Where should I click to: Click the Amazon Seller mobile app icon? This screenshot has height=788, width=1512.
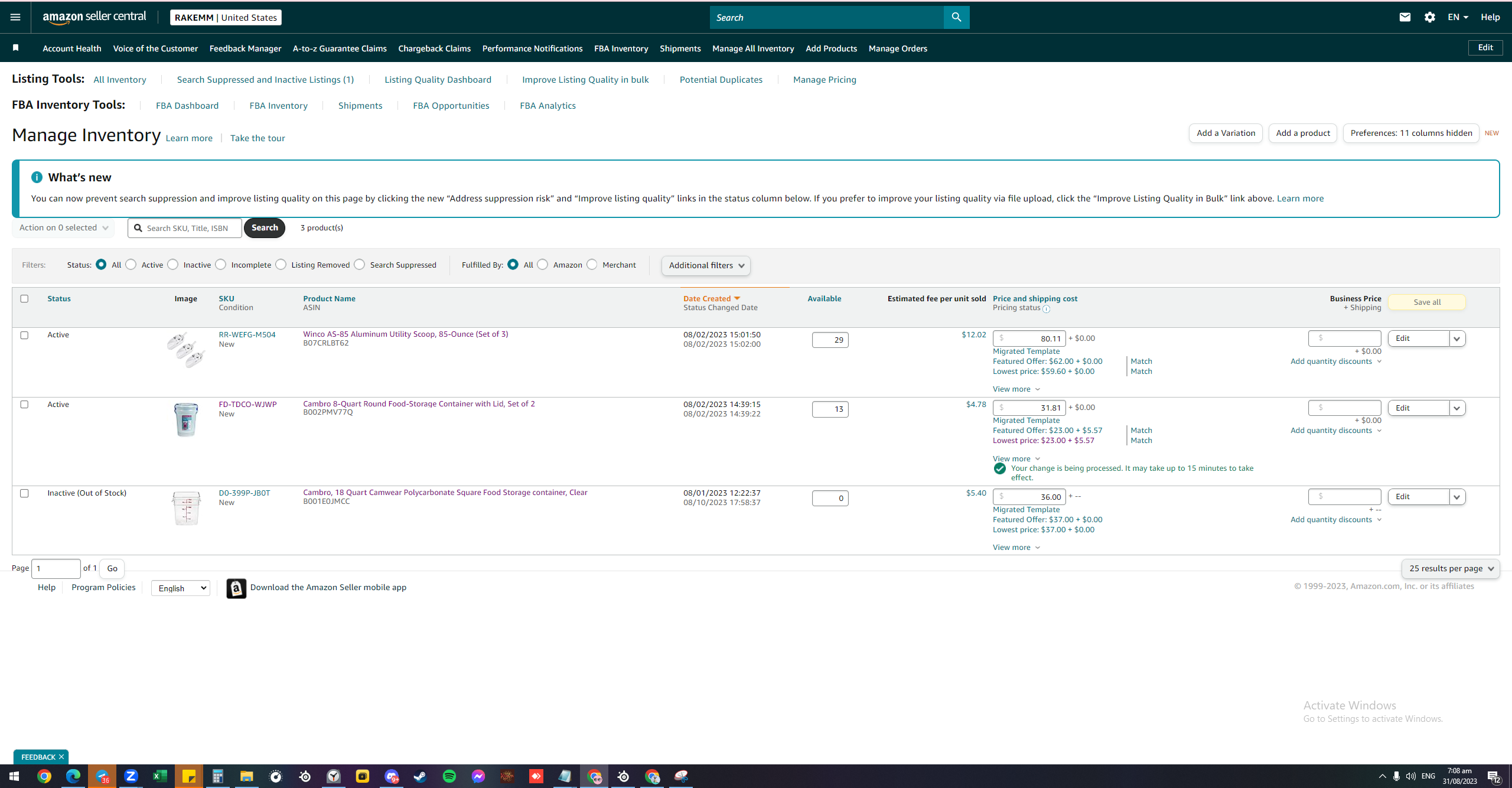tap(236, 588)
